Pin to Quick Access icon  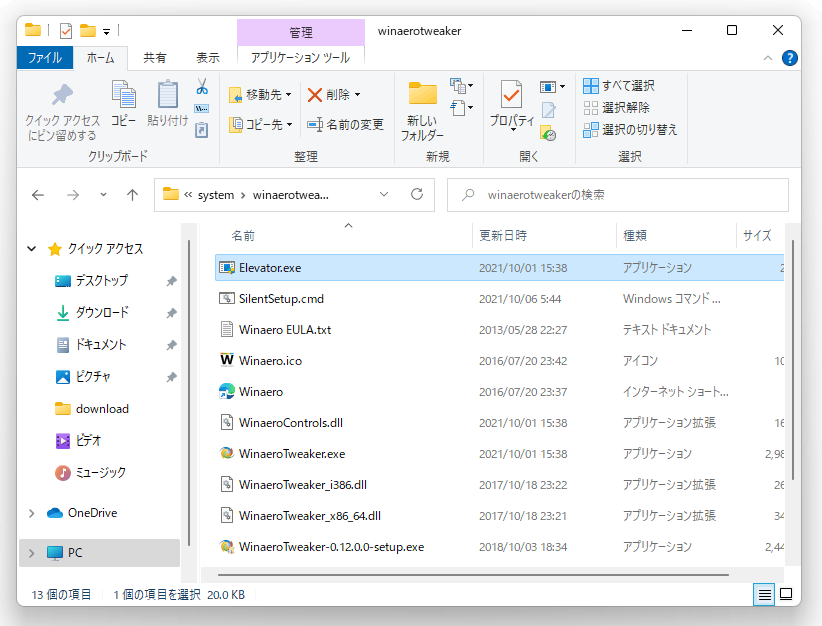[x=62, y=95]
